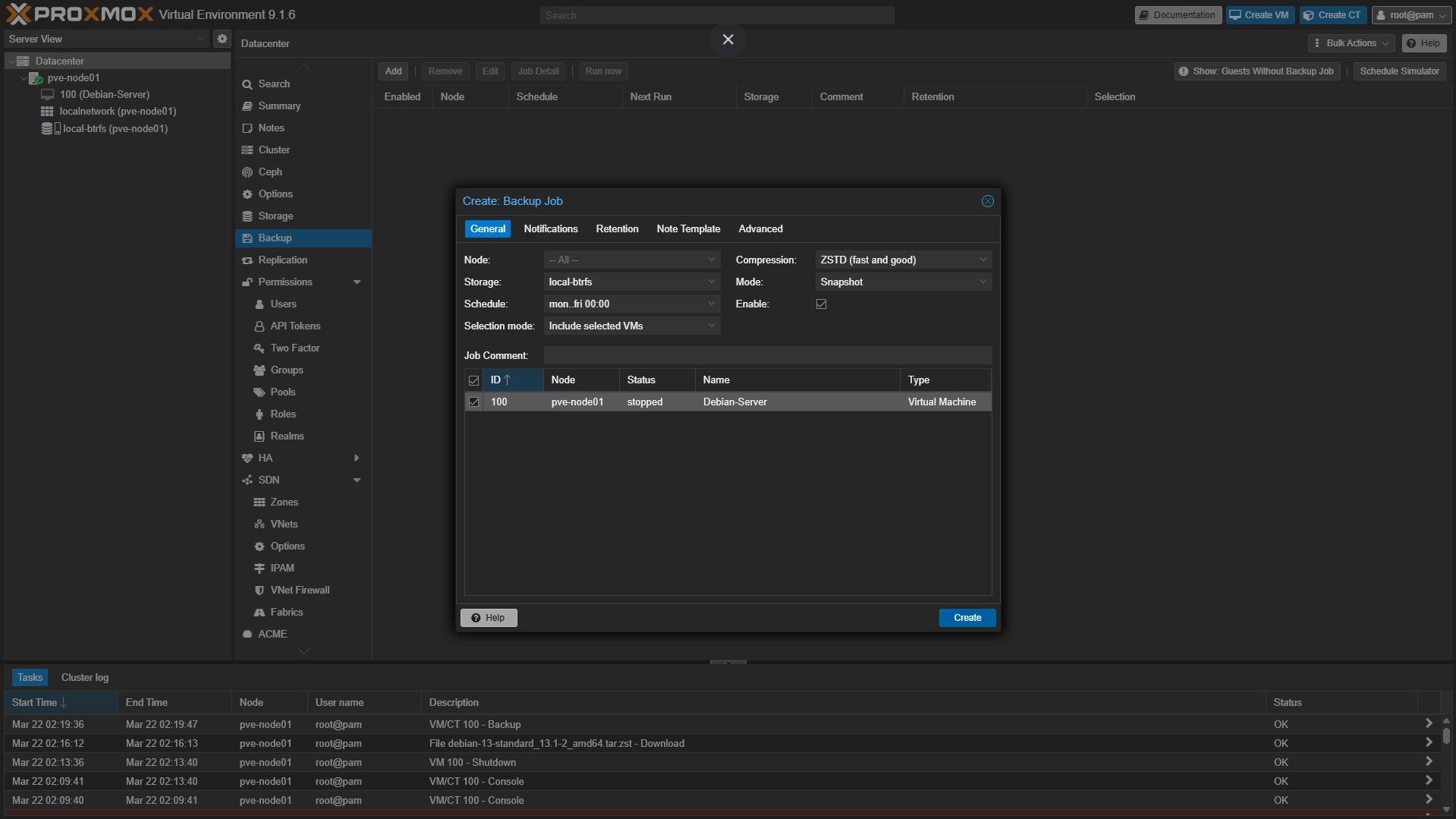Open the VNet Firewall shield icon

tap(259, 591)
